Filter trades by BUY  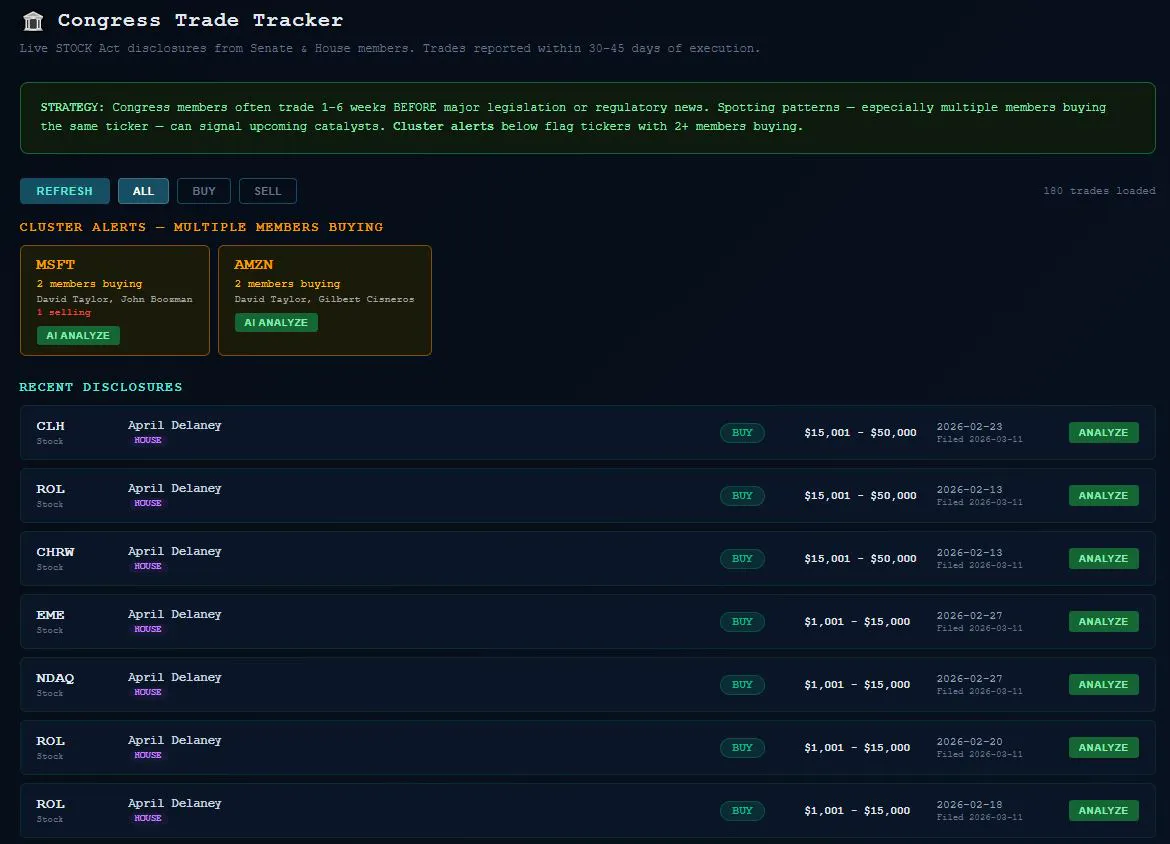(204, 191)
